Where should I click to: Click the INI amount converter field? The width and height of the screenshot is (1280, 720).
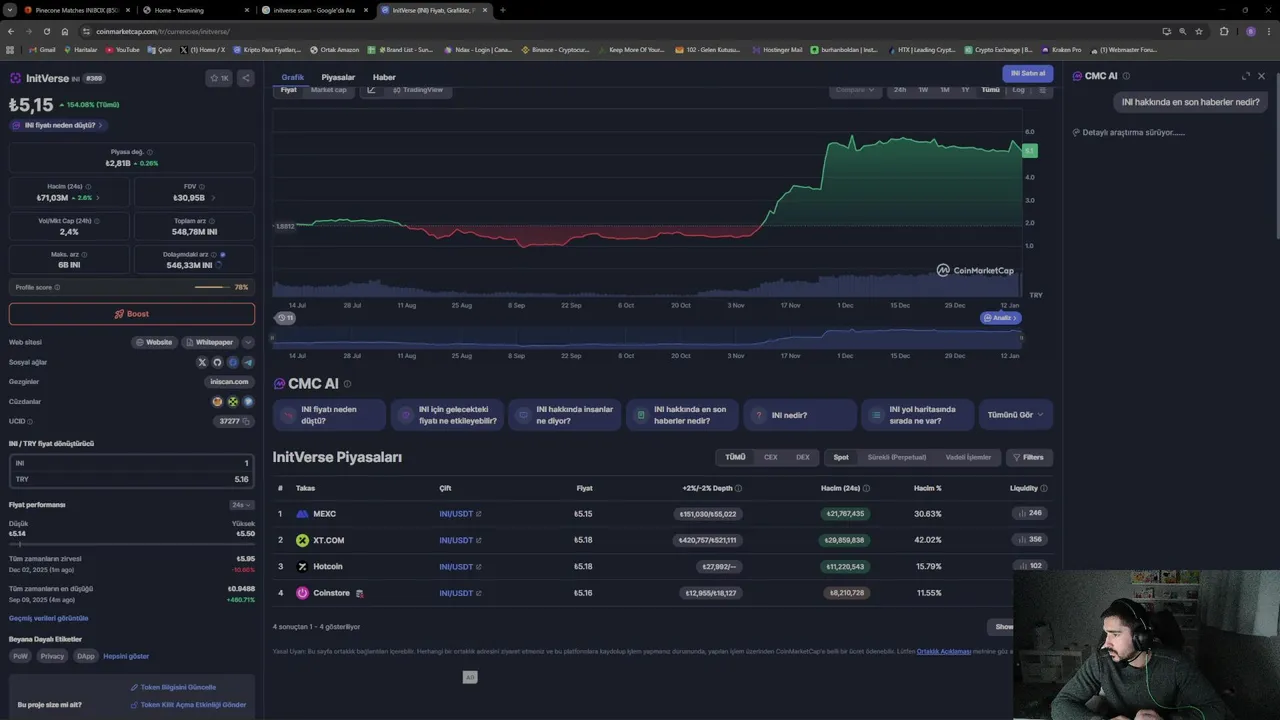pyautogui.click(x=132, y=463)
